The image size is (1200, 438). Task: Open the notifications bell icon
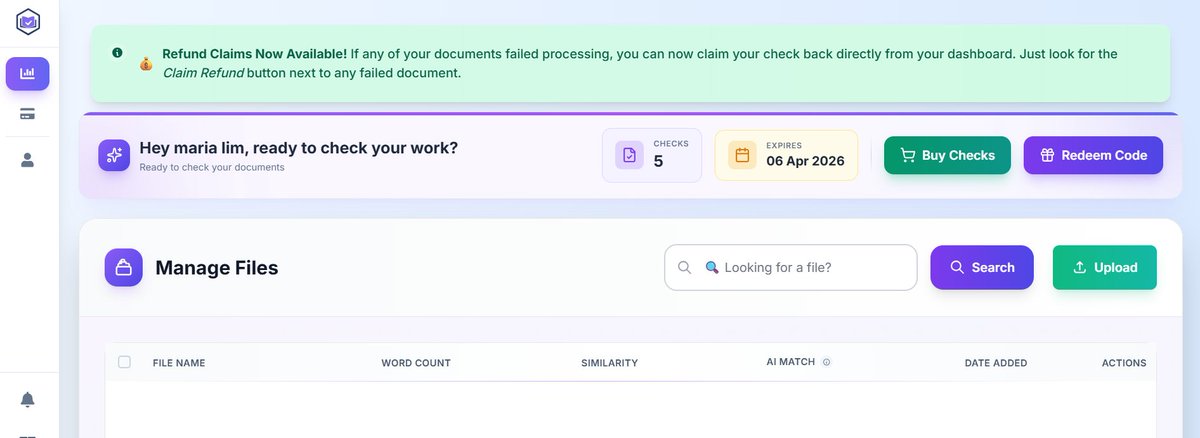(x=28, y=399)
